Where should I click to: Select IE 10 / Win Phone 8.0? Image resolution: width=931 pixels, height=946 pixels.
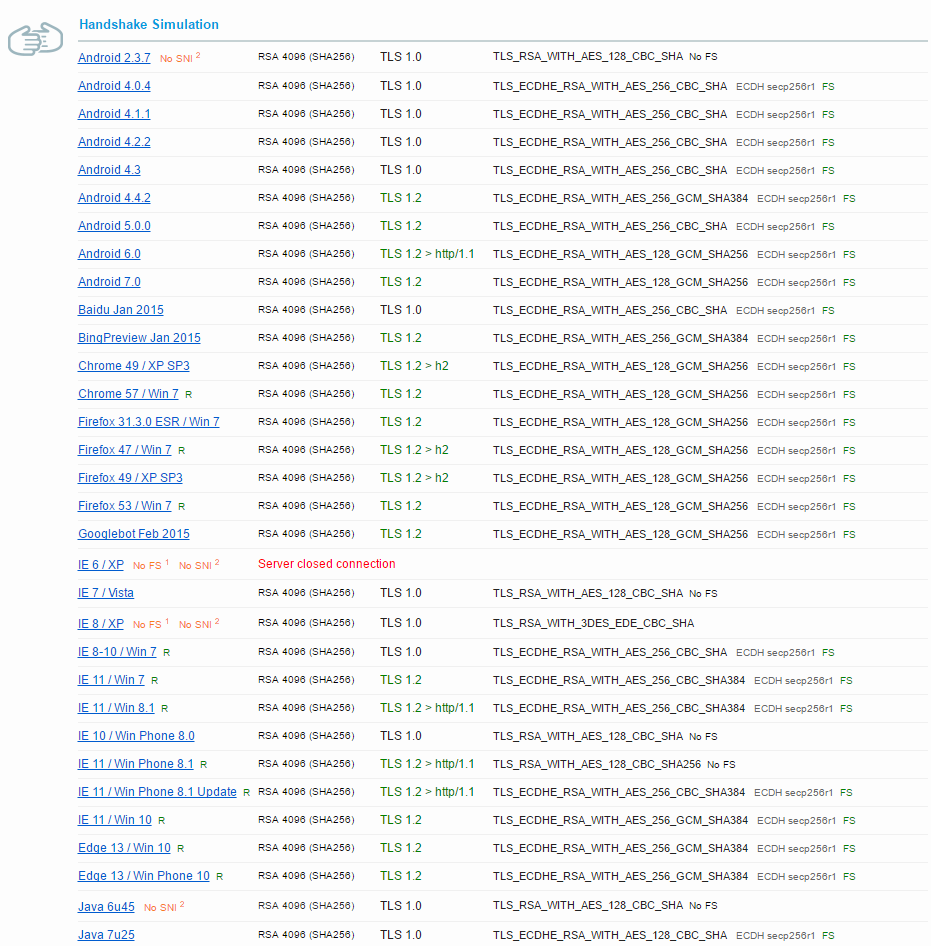coord(136,736)
